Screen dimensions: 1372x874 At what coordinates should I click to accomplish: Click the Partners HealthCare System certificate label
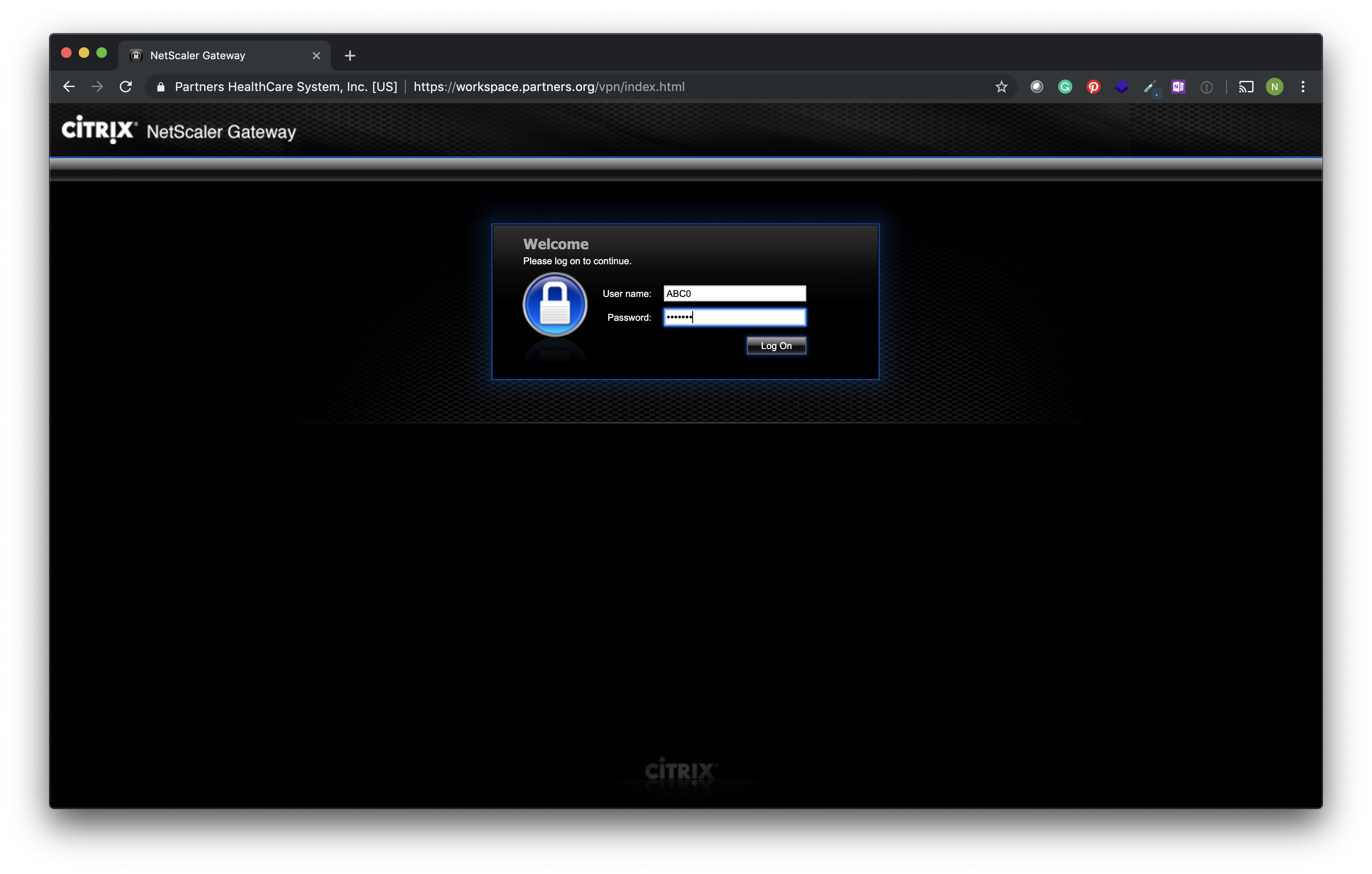click(286, 87)
